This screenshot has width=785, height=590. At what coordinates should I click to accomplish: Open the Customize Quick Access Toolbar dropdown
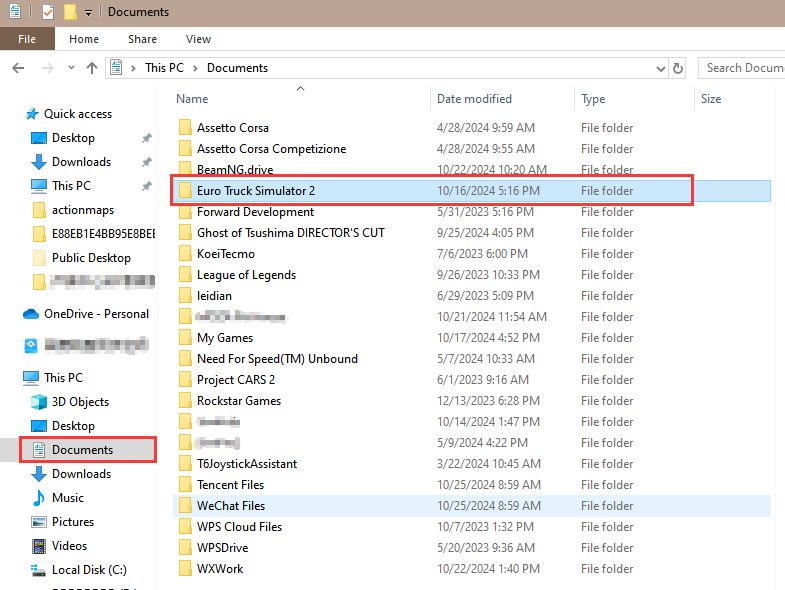[88, 13]
